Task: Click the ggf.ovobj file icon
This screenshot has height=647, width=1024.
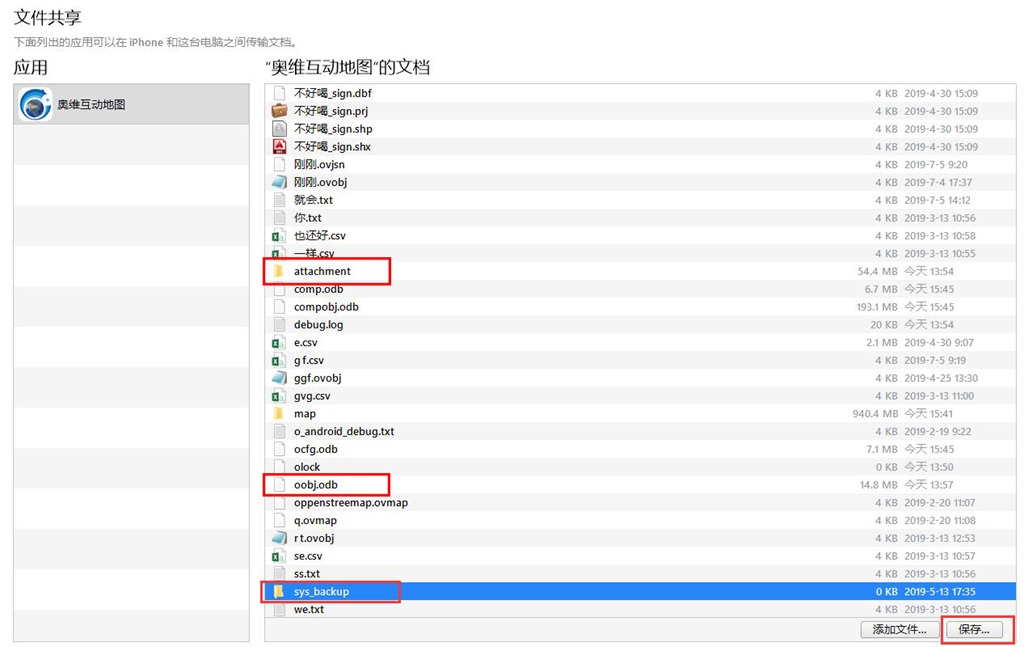Action: [279, 378]
